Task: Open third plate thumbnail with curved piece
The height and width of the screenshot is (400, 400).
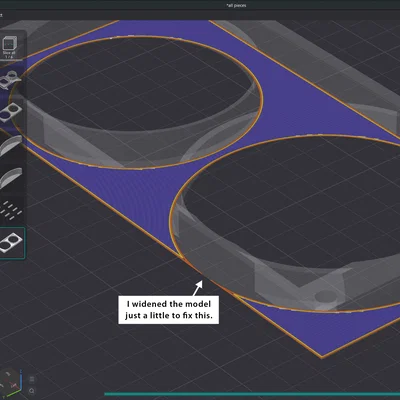Action: 11,145
